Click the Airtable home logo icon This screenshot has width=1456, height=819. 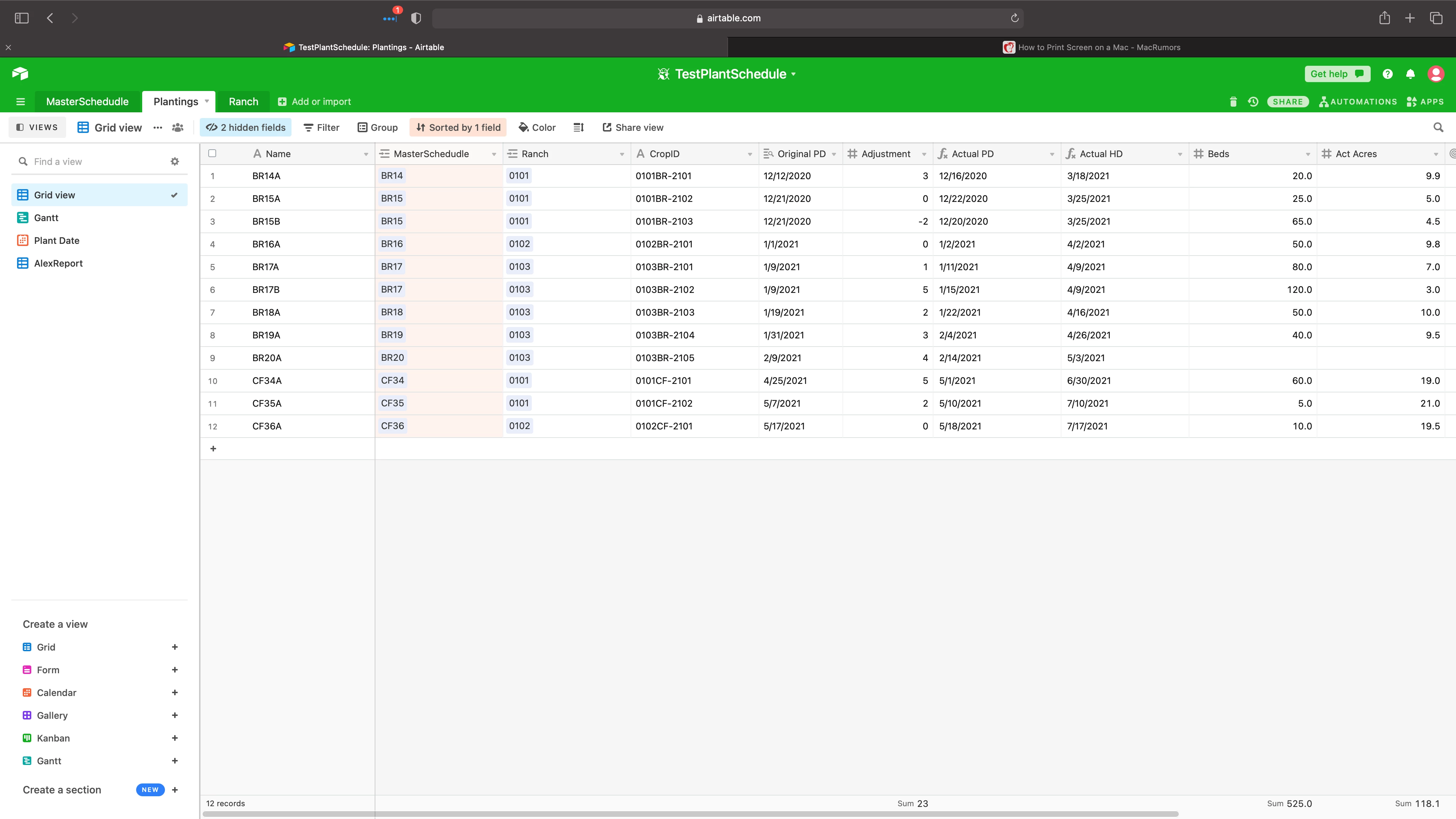tap(20, 74)
